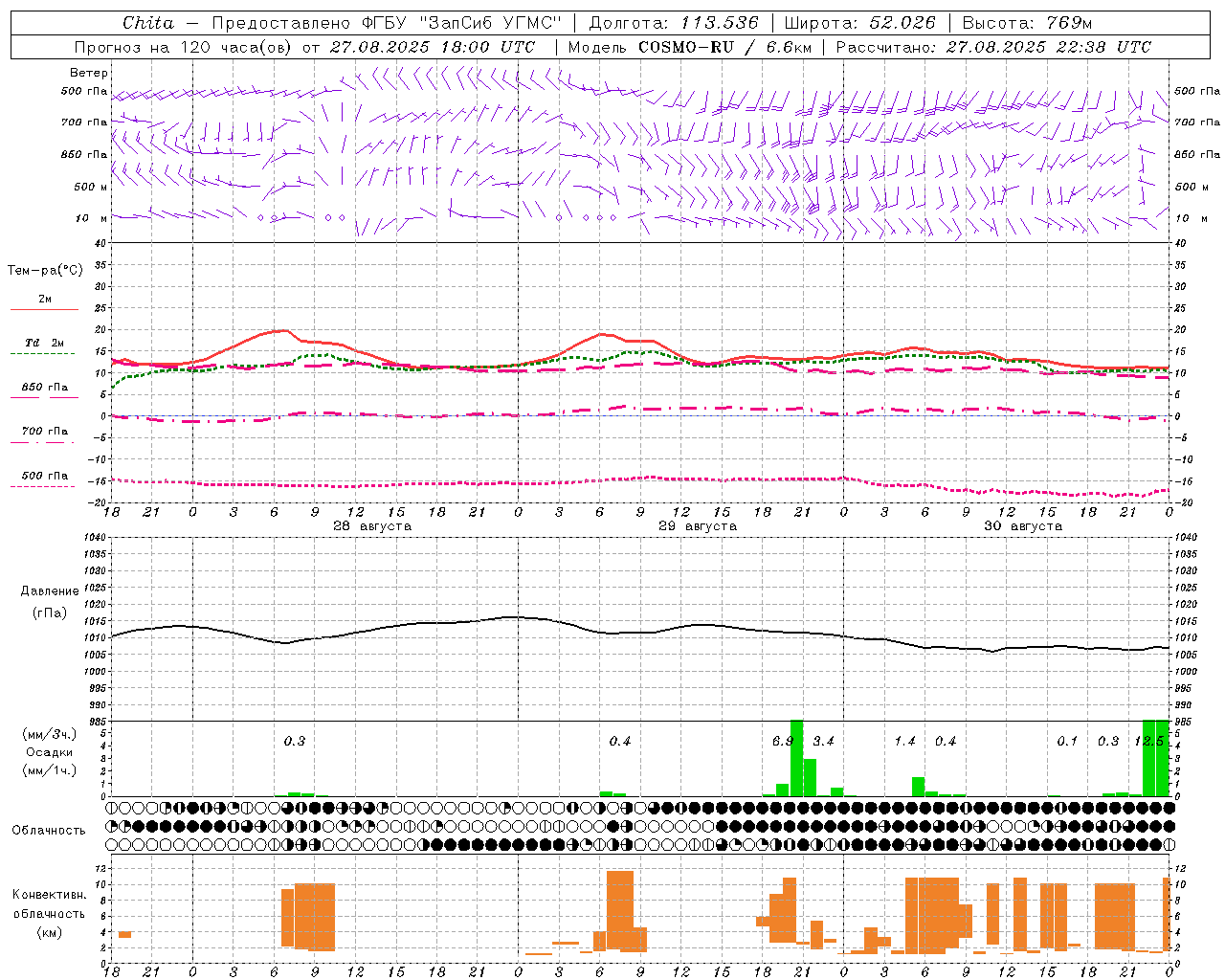Click the "Облачность" cloud cover label

click(x=49, y=831)
